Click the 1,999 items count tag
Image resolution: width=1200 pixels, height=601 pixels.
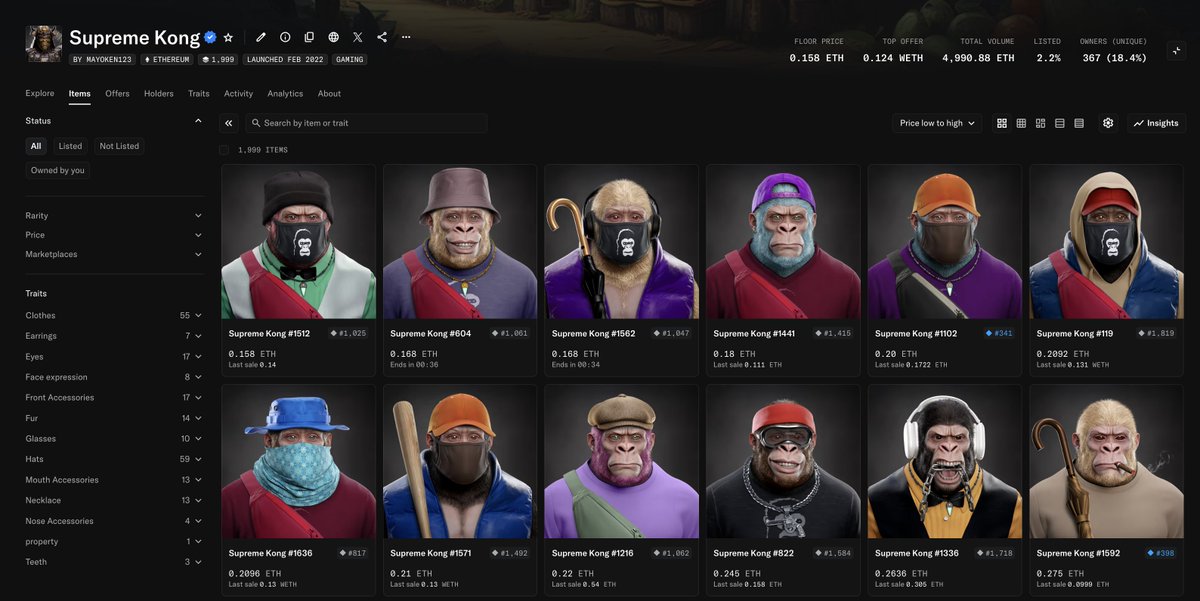click(x=218, y=59)
